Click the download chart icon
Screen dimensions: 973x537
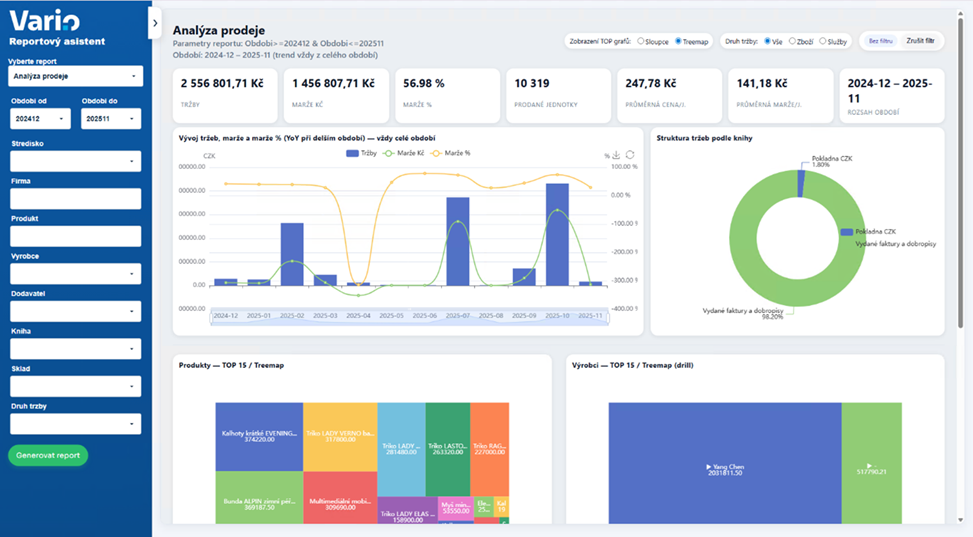616,155
